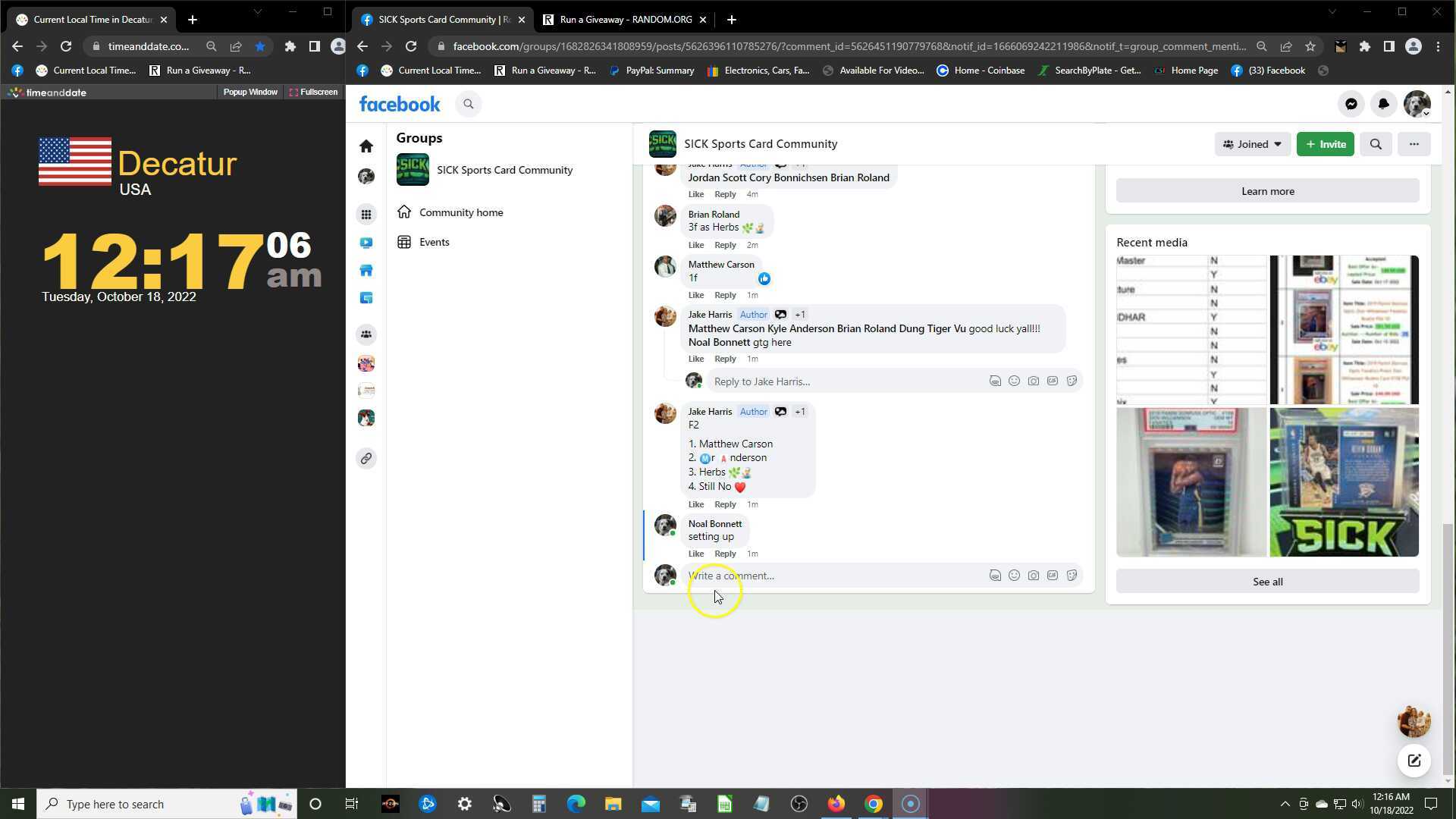Open the Marketplace icon in left sidebar
Screen dimensions: 1456x819
tap(366, 271)
